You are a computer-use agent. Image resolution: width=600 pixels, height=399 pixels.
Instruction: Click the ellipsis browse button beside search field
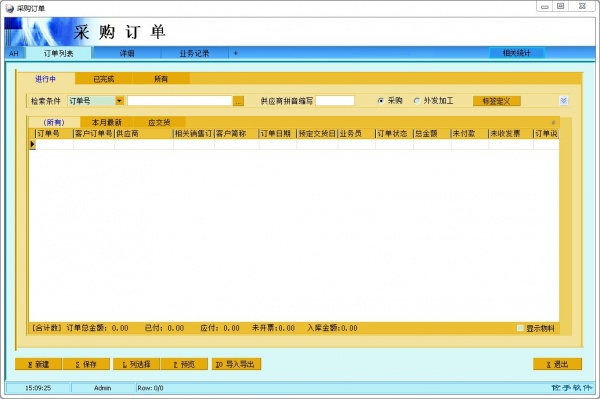238,101
